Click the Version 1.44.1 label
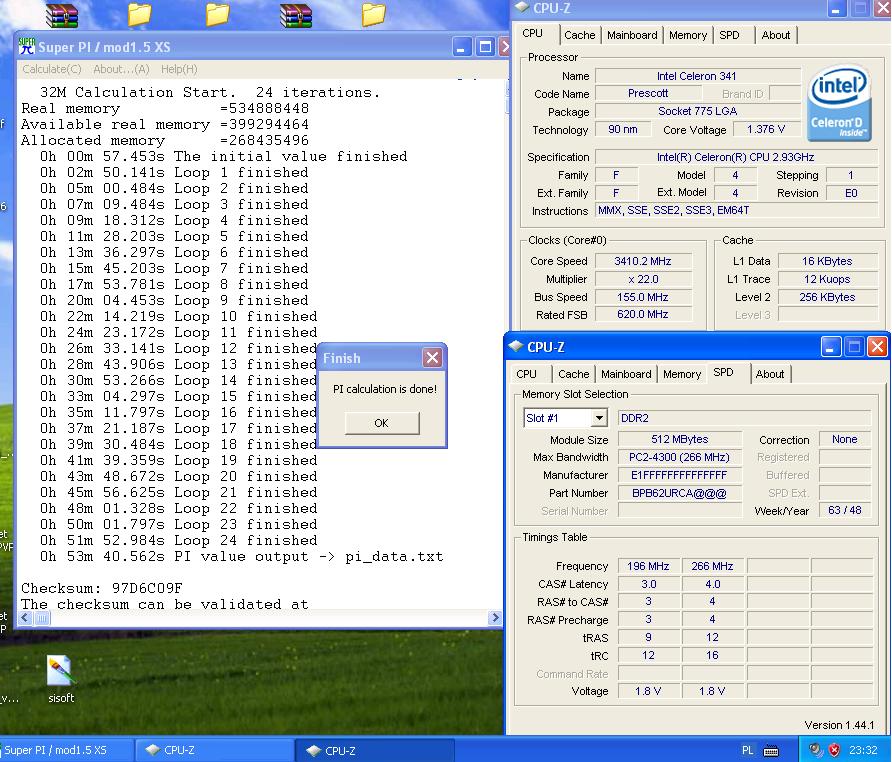Image resolution: width=892 pixels, height=762 pixels. click(x=839, y=725)
